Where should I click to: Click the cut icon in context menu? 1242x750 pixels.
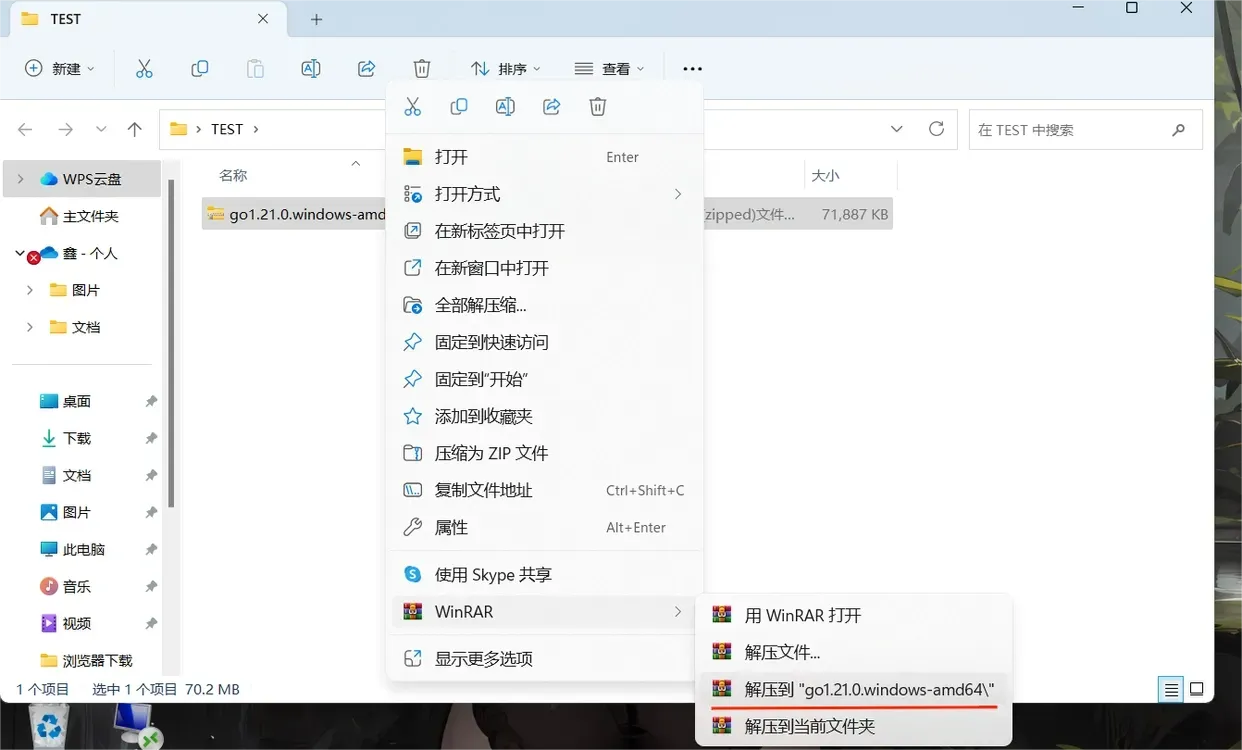coord(412,107)
